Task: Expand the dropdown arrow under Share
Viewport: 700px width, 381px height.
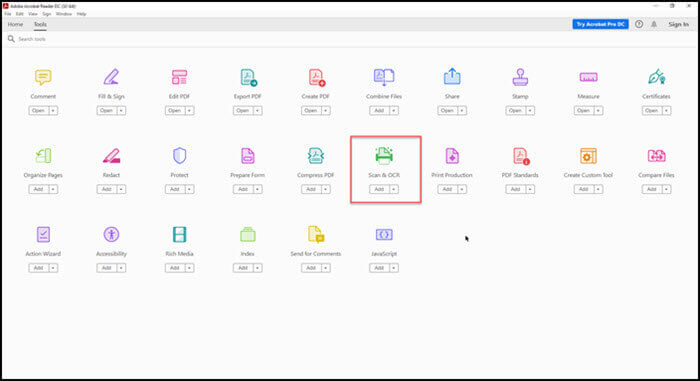Action: [462, 110]
